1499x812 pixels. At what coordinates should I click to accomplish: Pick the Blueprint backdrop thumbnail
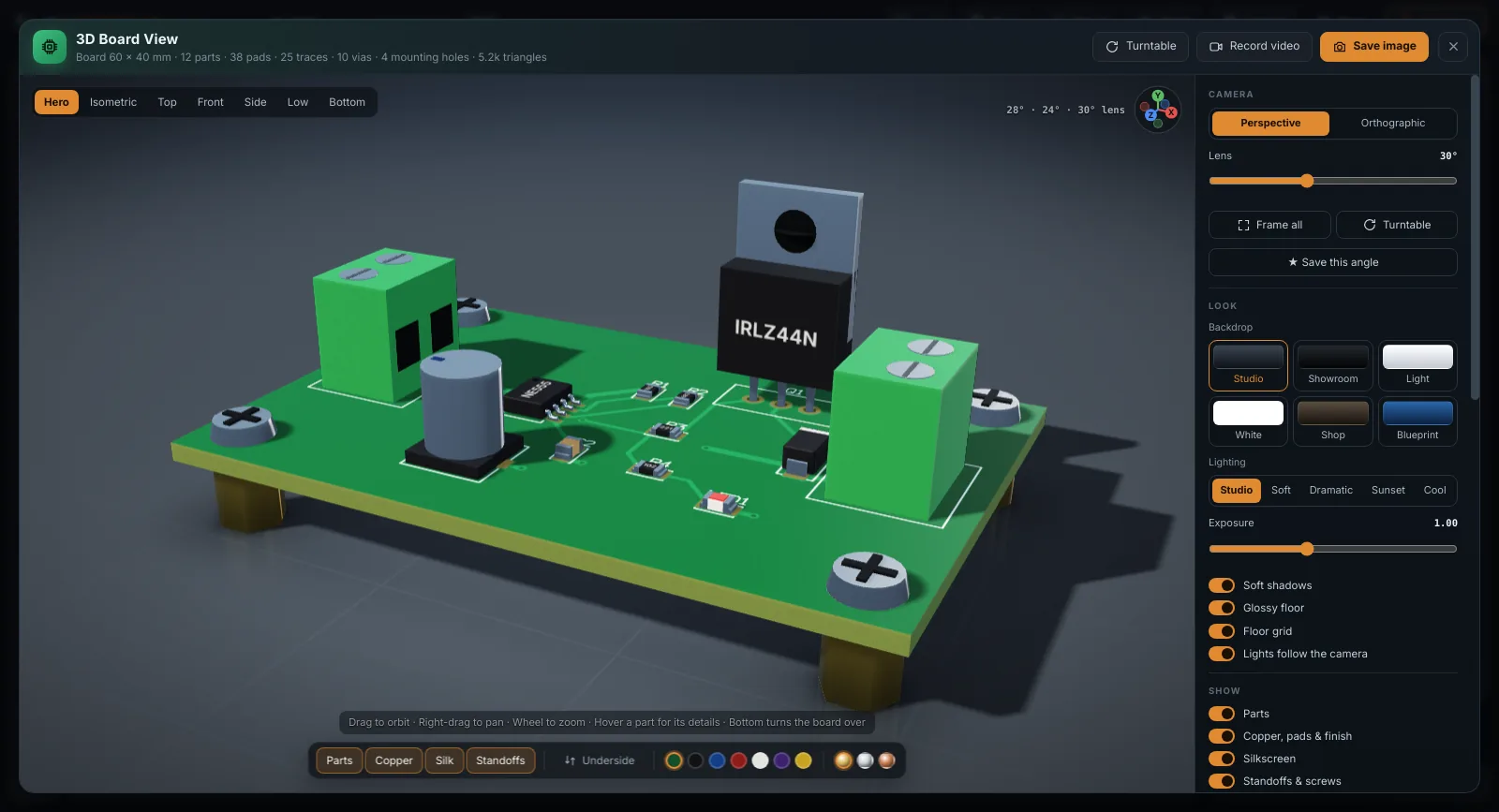pyautogui.click(x=1417, y=421)
